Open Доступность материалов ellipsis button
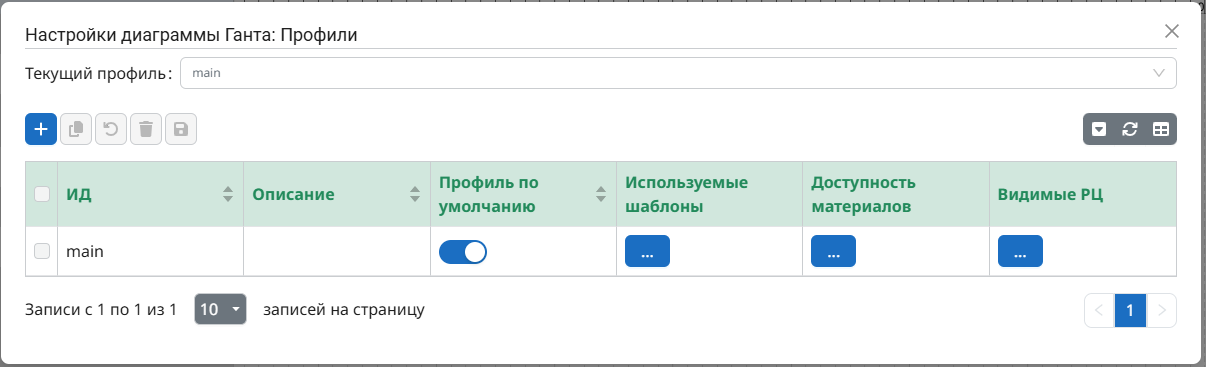This screenshot has height=367, width=1206. pos(833,252)
